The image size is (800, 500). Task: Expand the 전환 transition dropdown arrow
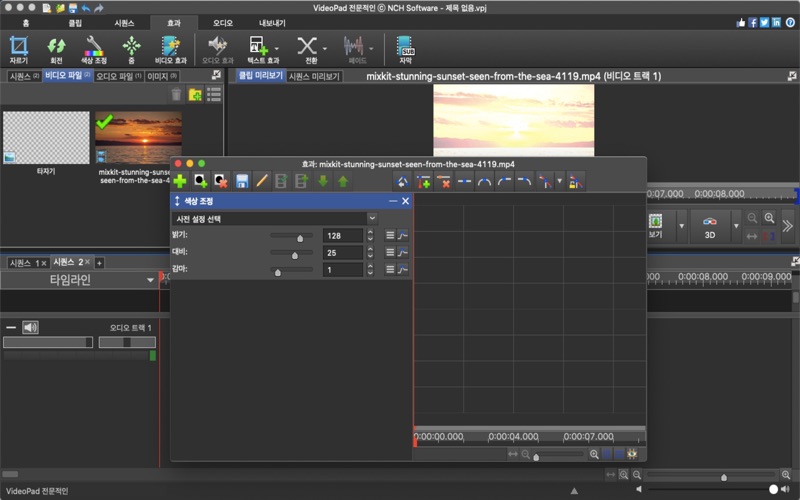325,47
